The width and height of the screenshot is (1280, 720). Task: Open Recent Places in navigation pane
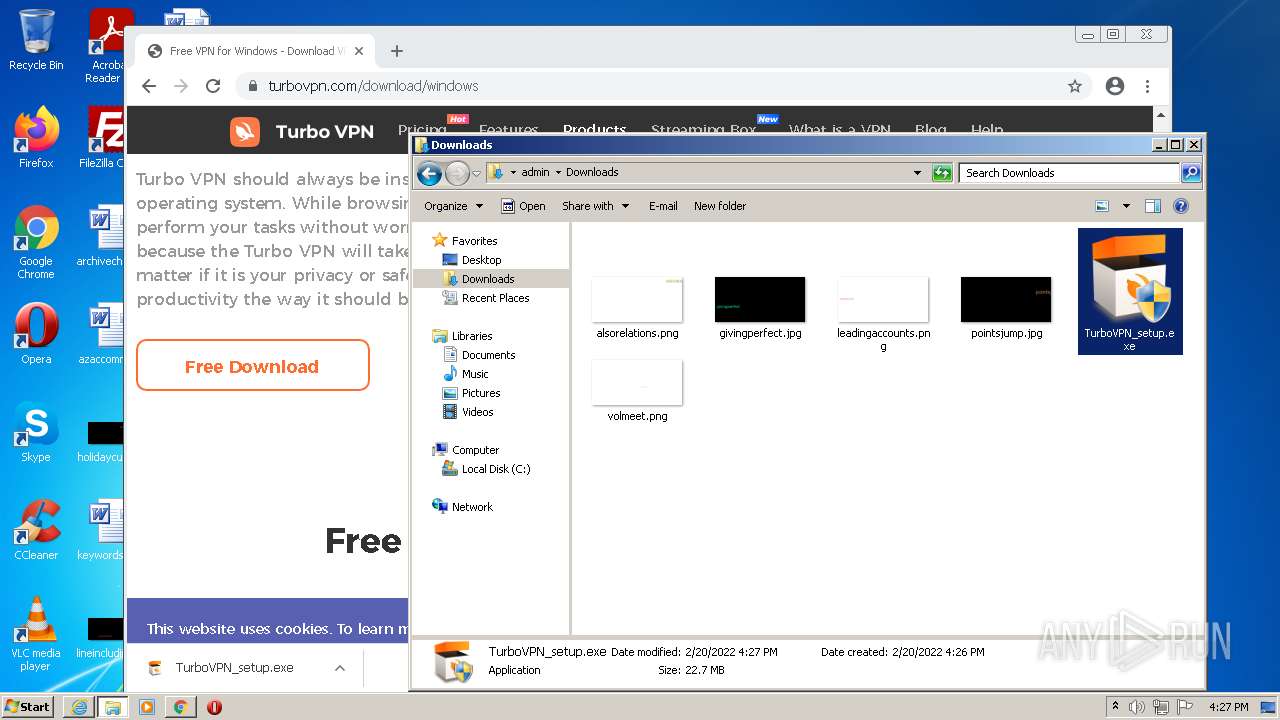pyautogui.click(x=495, y=298)
